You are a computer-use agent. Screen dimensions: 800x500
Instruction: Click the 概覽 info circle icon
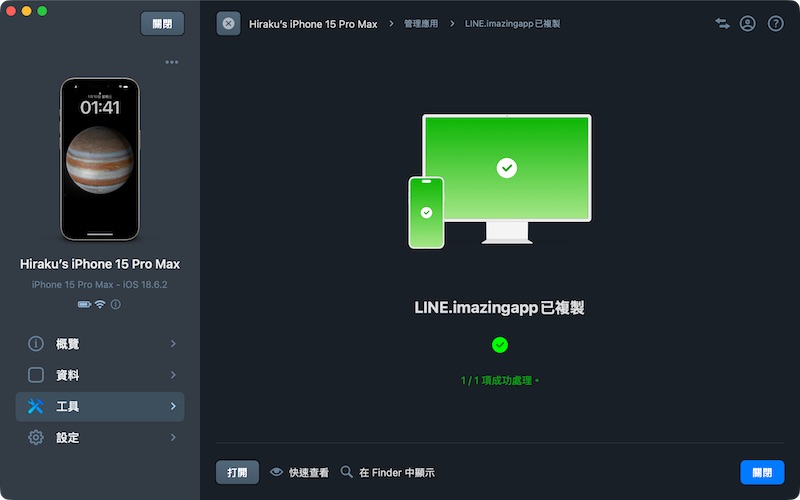(36, 344)
